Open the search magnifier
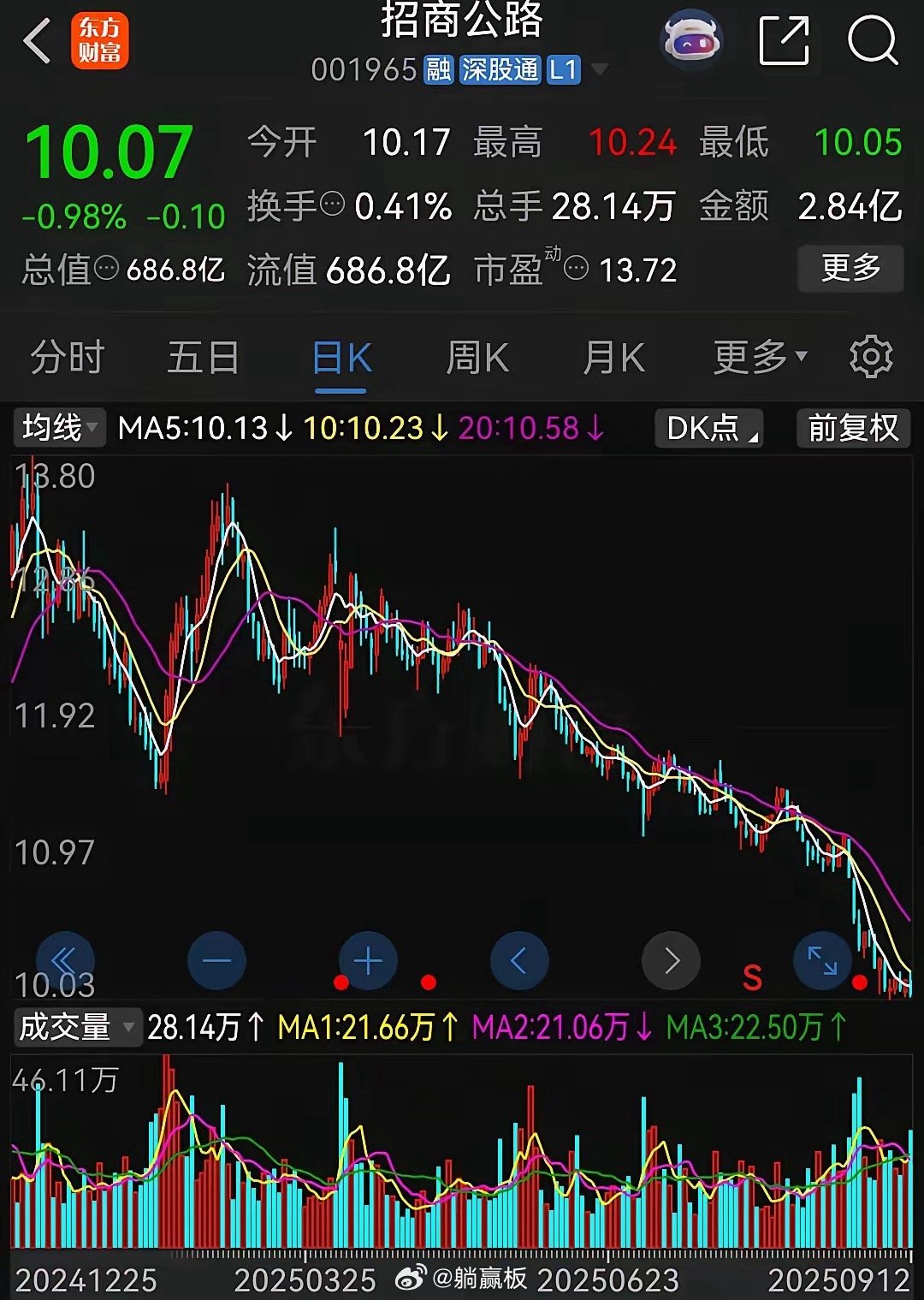924x1300 pixels. coord(873,40)
